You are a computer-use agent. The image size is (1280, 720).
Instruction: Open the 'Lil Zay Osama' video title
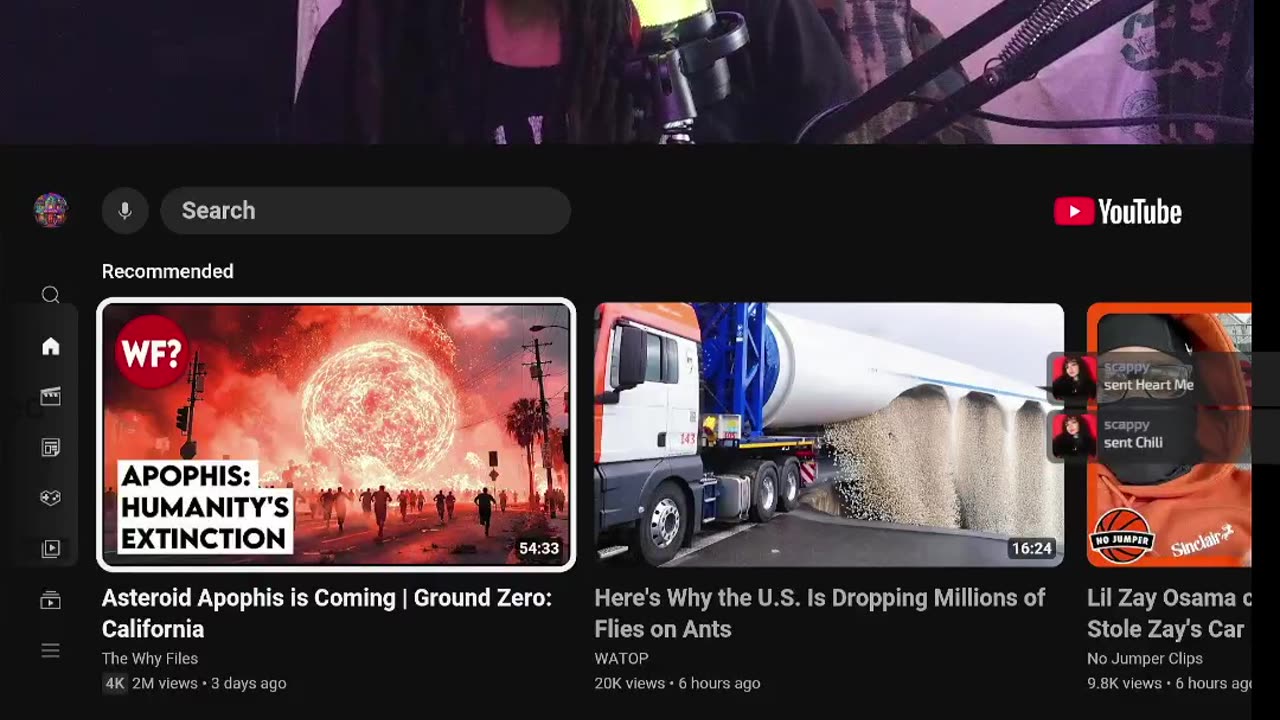click(1169, 613)
